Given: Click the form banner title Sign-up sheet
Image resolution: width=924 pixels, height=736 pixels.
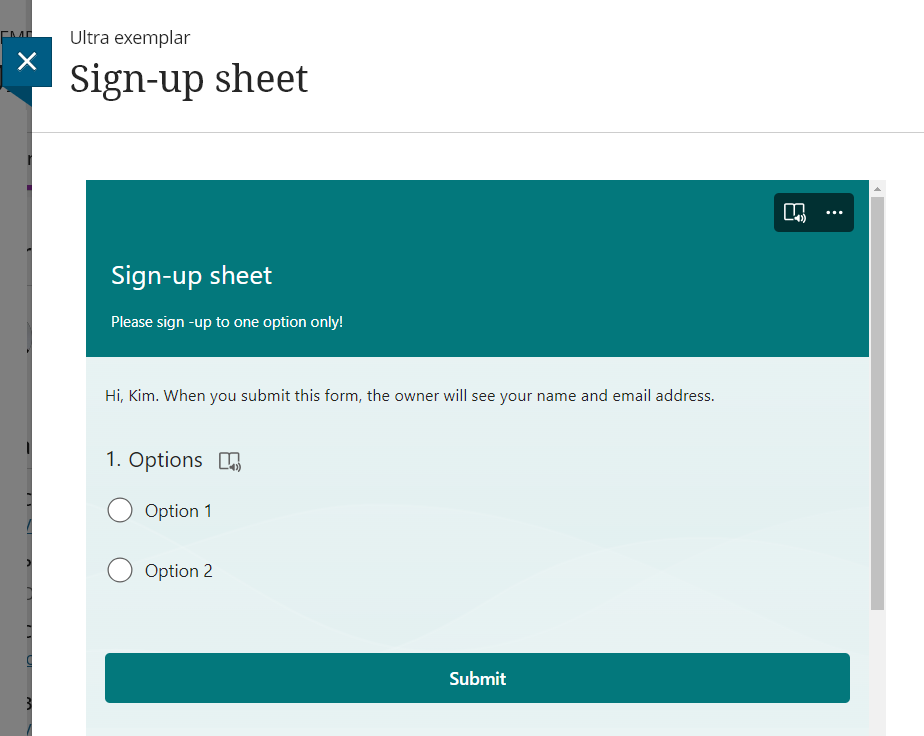Looking at the screenshot, I should point(191,275).
